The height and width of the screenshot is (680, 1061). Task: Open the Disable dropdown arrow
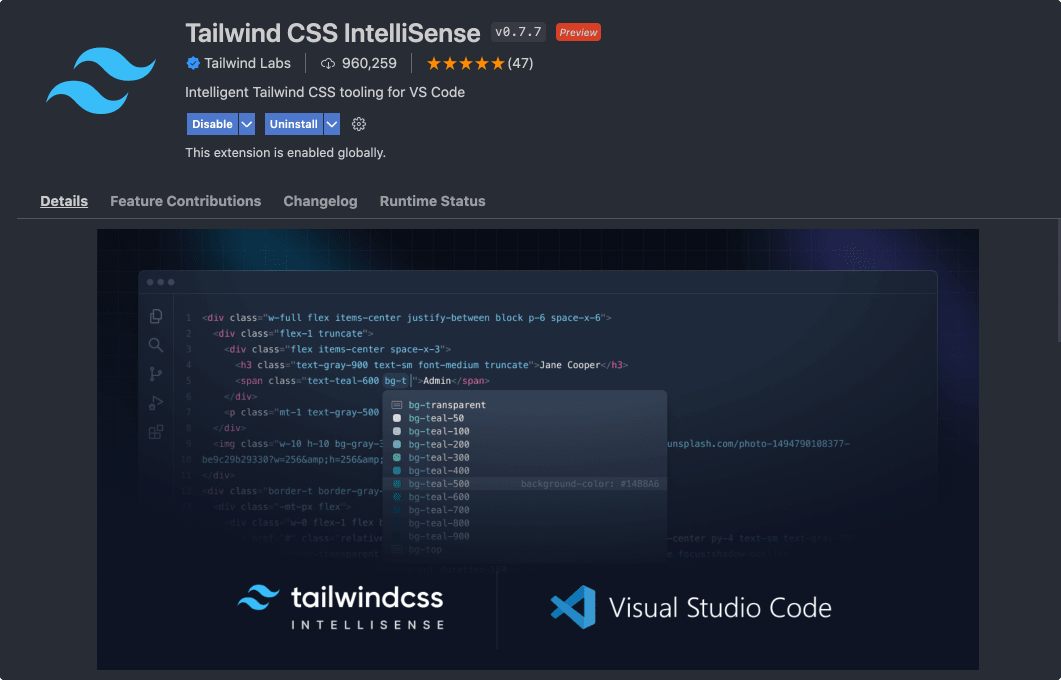point(247,124)
